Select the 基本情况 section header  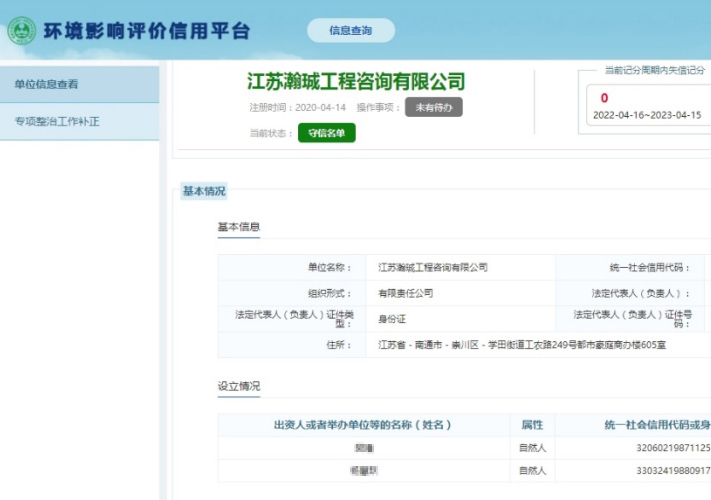pos(204,191)
